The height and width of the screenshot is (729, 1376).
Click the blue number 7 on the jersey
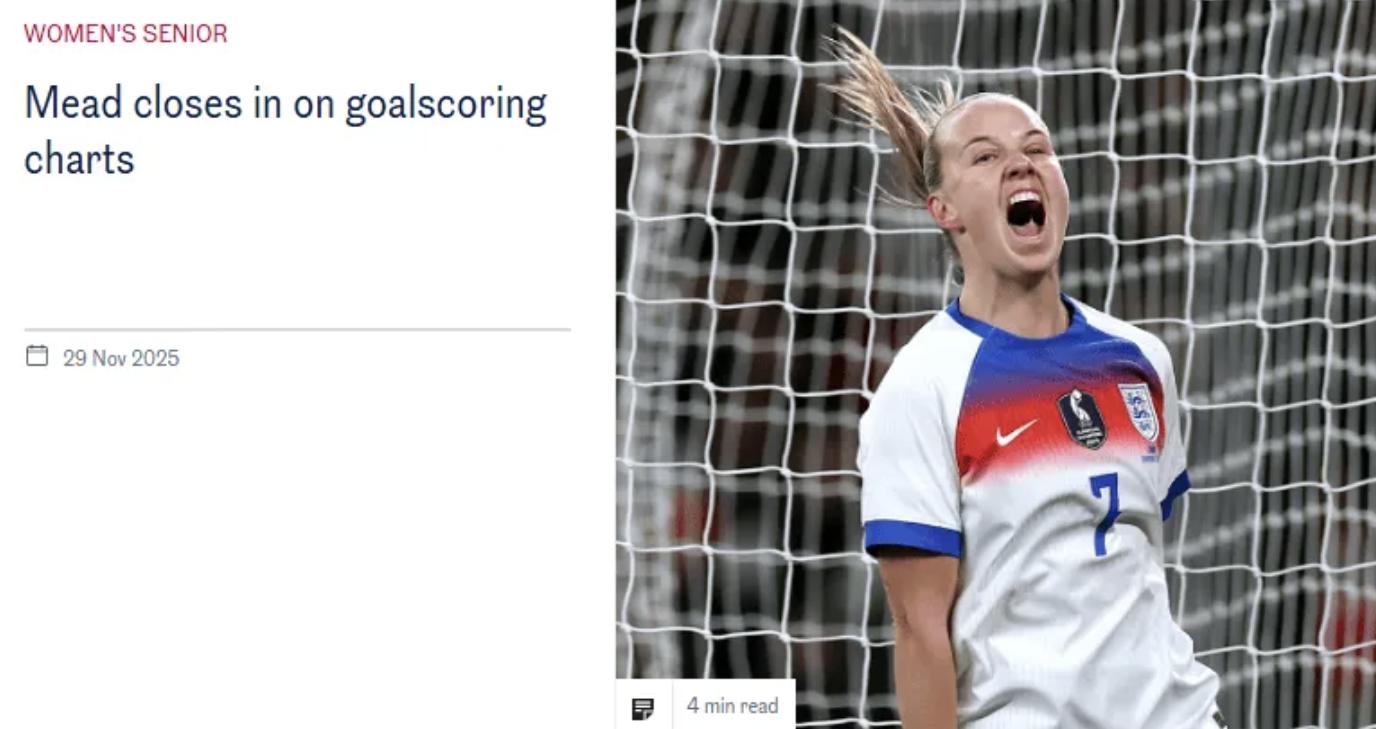(1105, 514)
